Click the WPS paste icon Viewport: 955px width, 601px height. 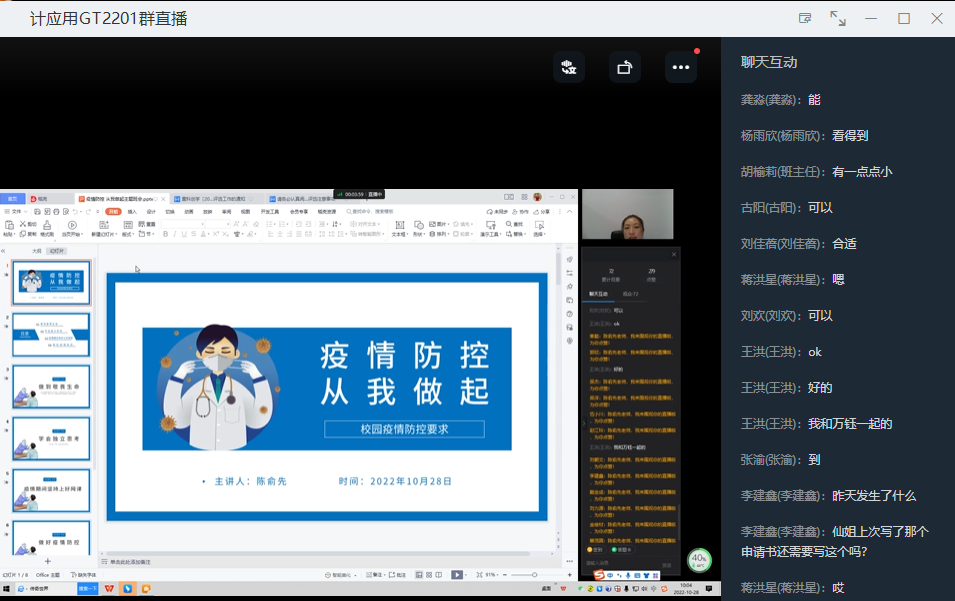tap(9, 225)
